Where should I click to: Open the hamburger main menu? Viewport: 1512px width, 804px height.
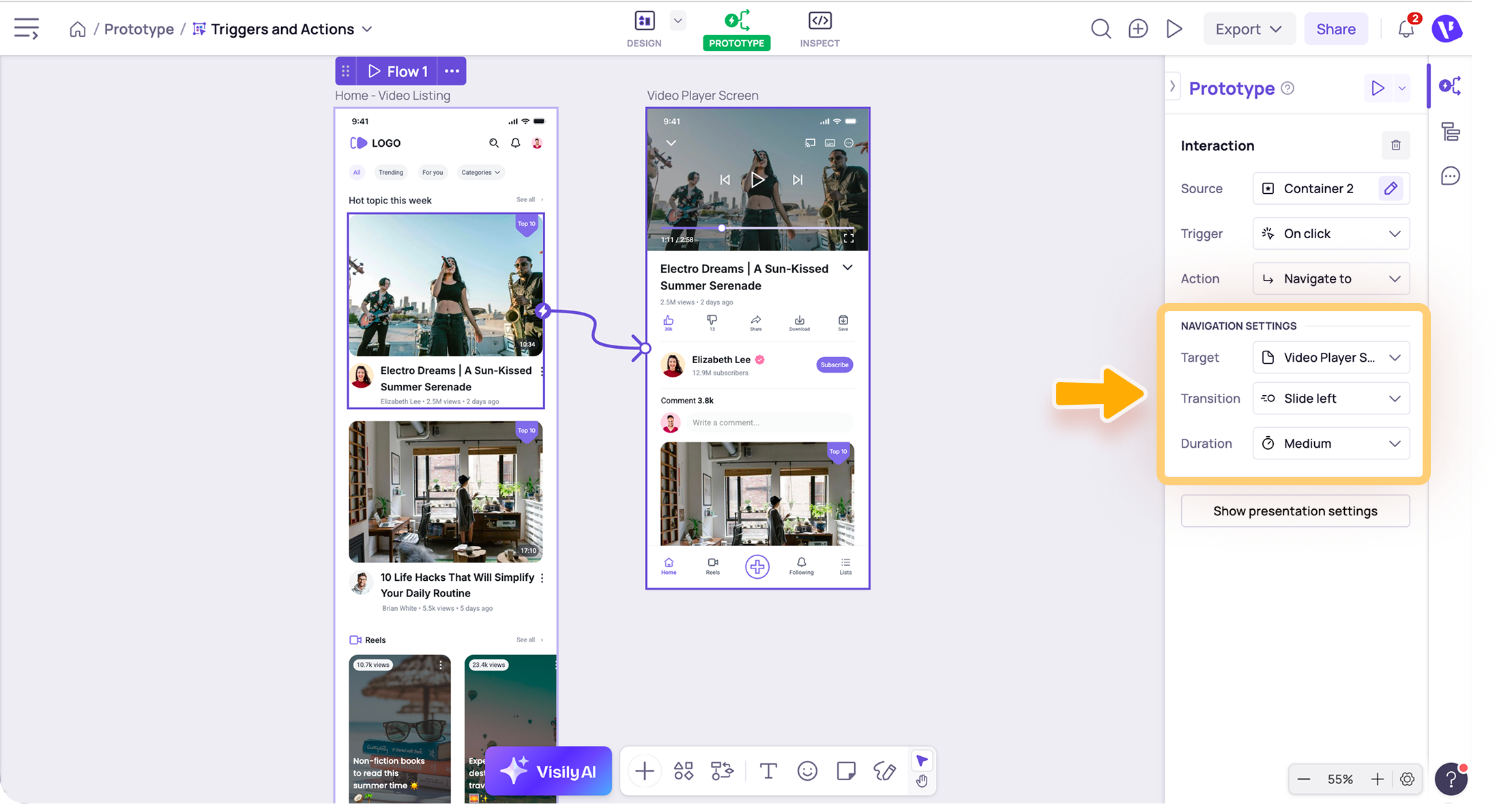coord(26,29)
